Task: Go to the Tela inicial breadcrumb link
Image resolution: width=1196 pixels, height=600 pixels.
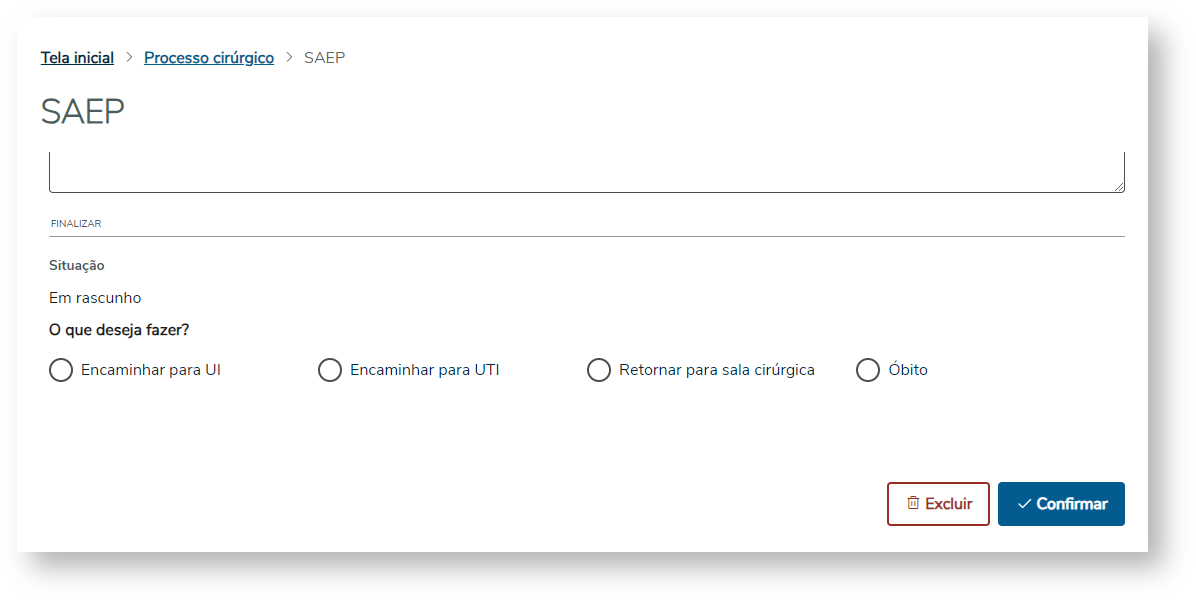Action: point(77,58)
